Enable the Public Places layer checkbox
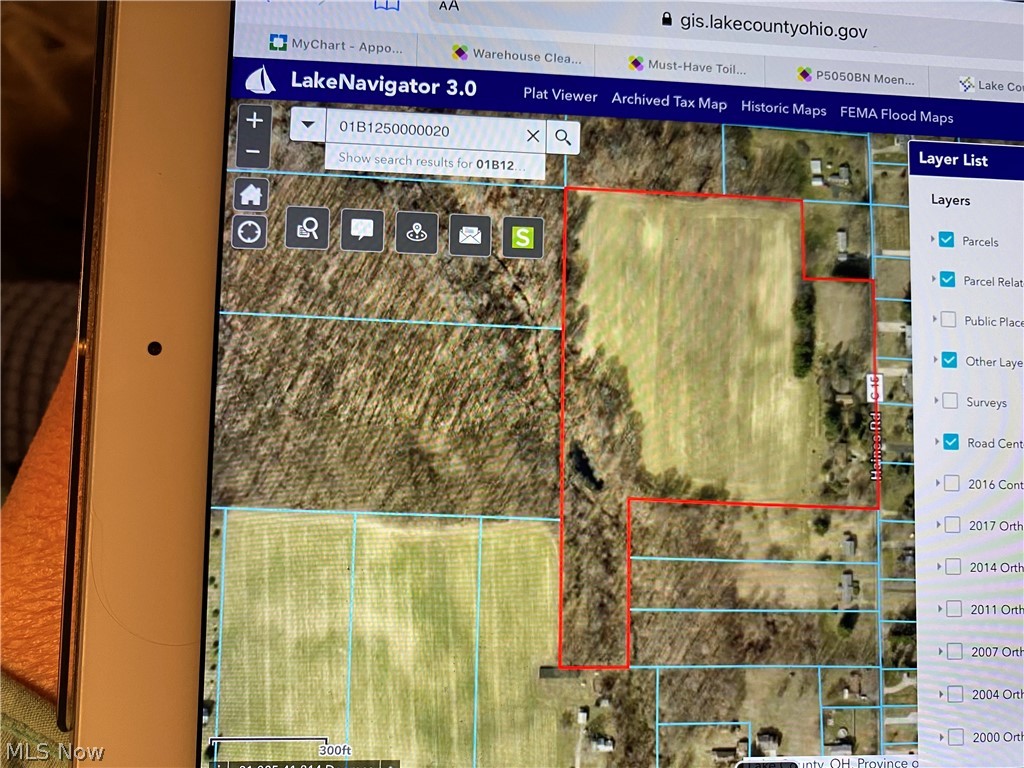The width and height of the screenshot is (1024, 768). (x=948, y=319)
